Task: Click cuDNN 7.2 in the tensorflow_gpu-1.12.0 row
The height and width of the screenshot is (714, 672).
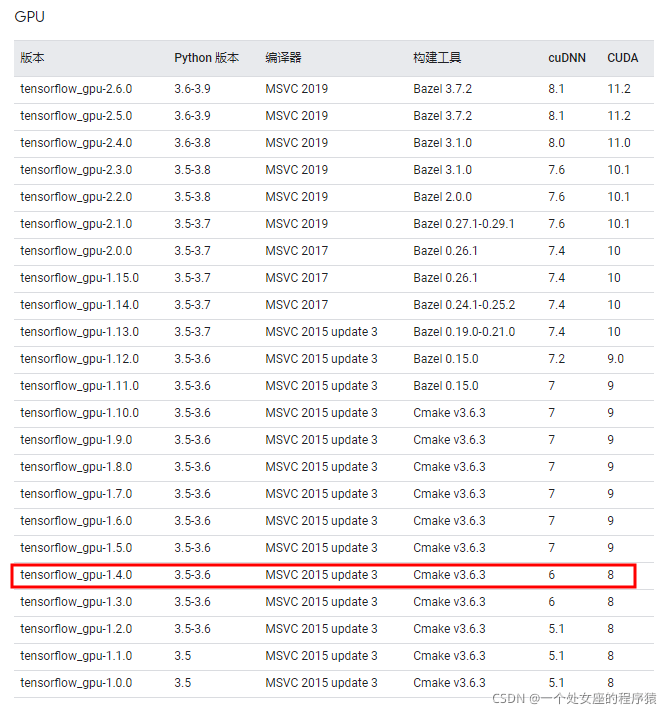Action: coord(556,359)
